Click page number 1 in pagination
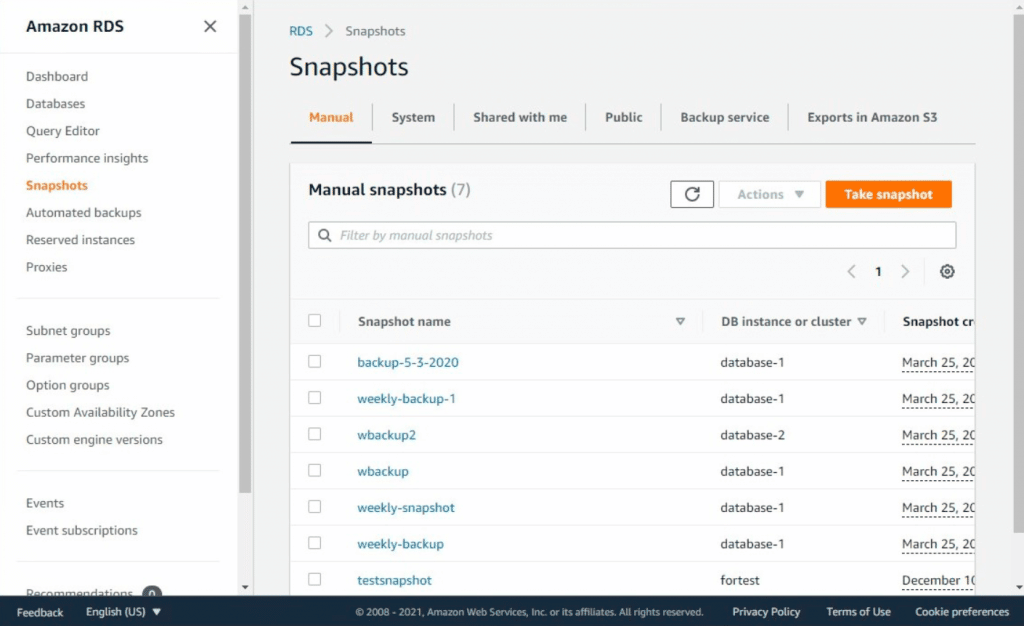 pos(878,271)
